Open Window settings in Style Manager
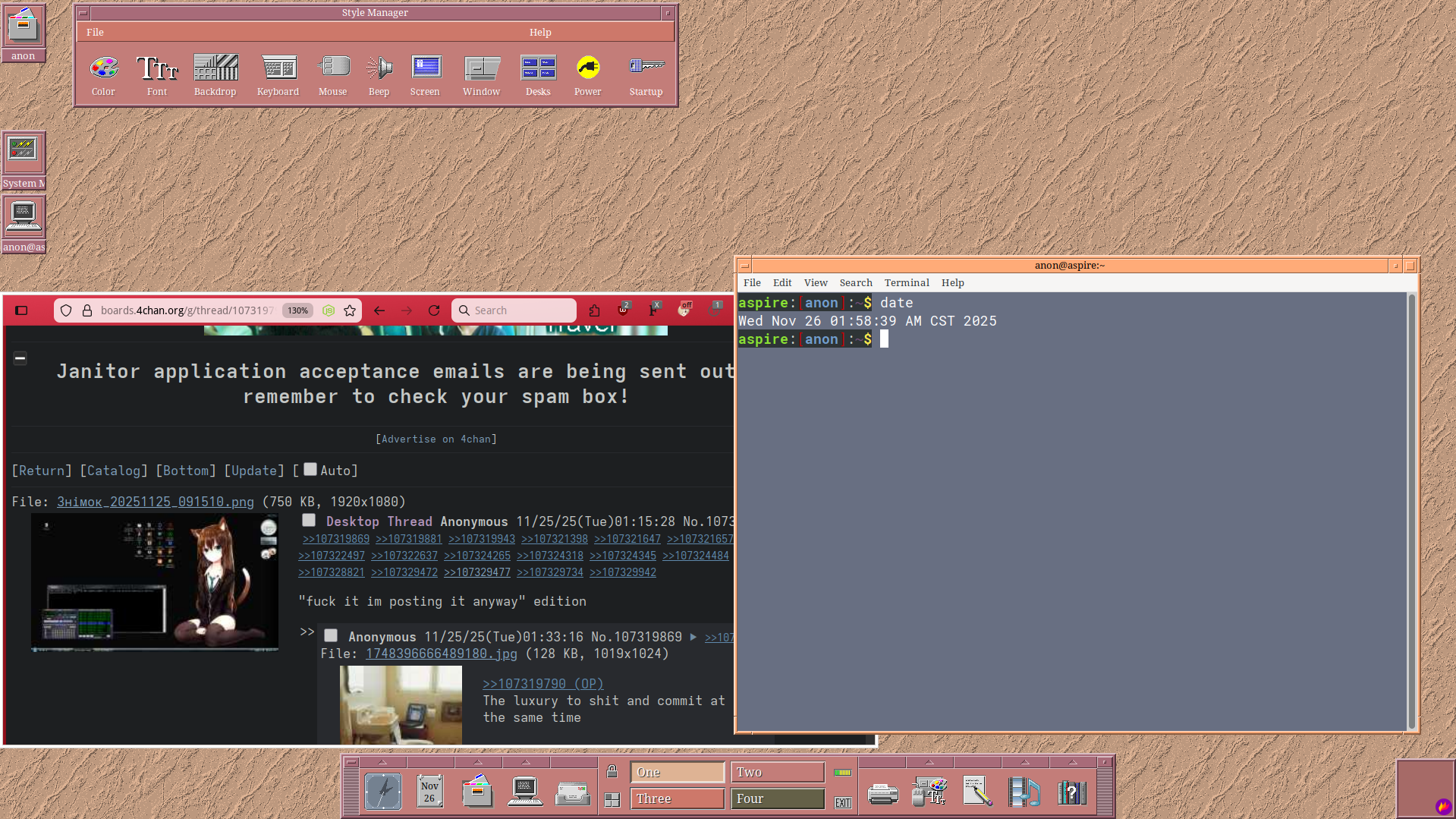The image size is (1456, 819). (x=482, y=75)
